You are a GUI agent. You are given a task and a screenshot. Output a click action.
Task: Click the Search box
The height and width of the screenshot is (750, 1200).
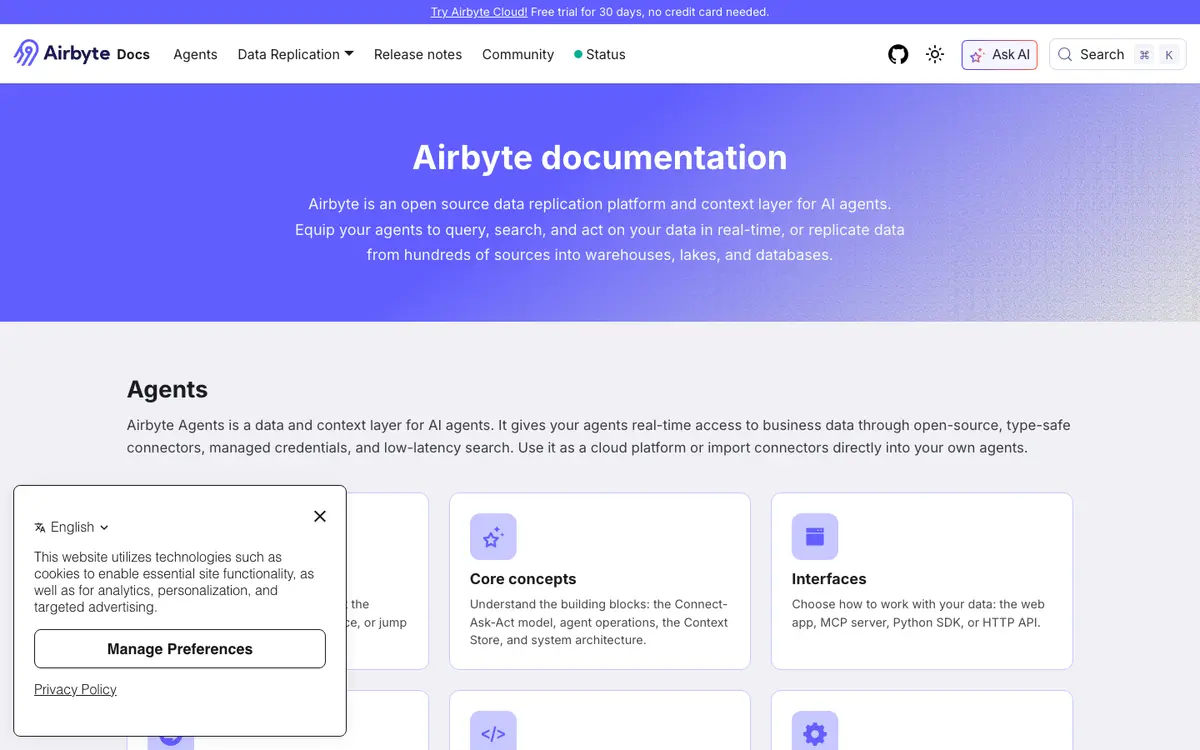tap(1117, 55)
